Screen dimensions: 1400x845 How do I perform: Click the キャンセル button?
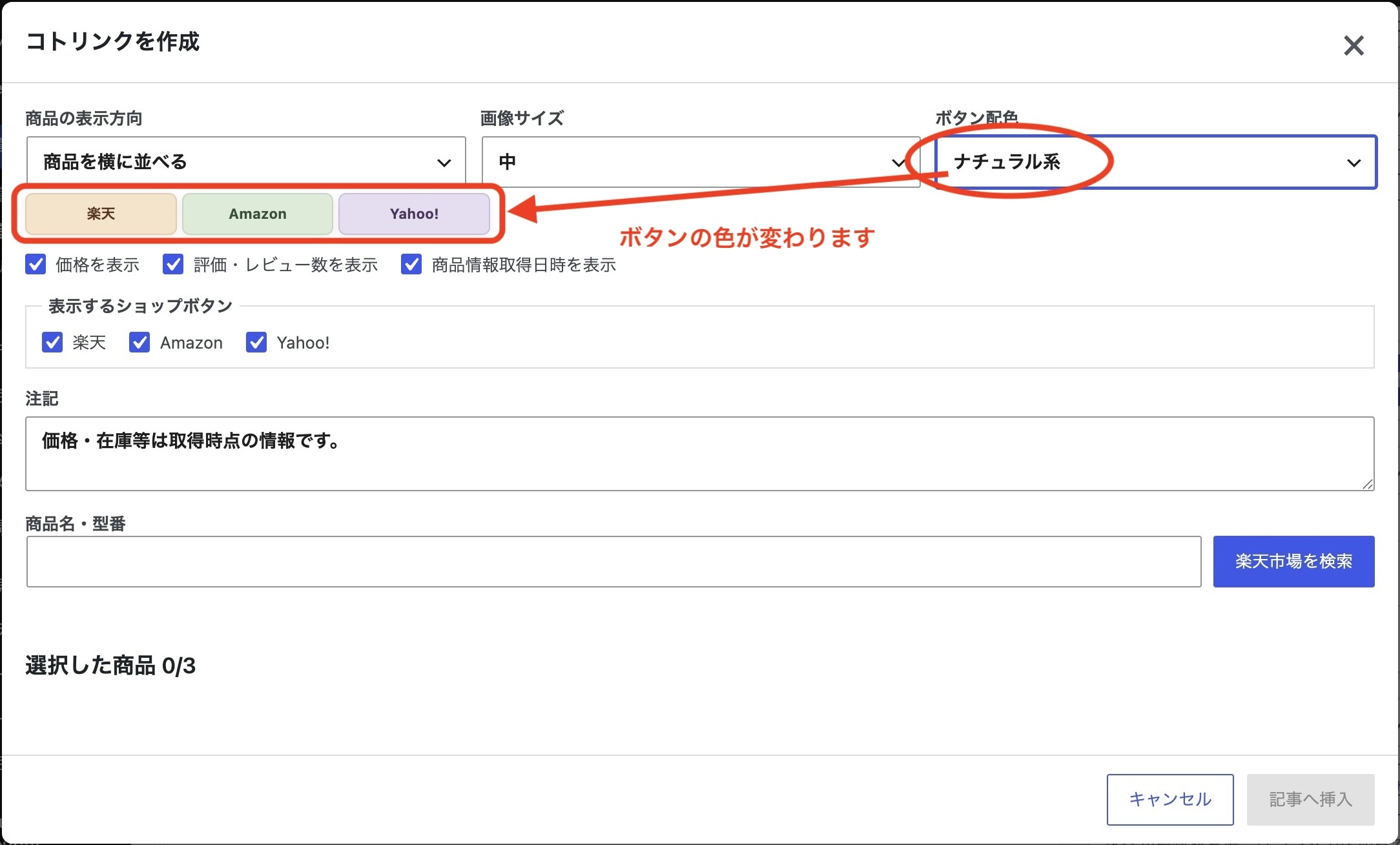pyautogui.click(x=1170, y=800)
